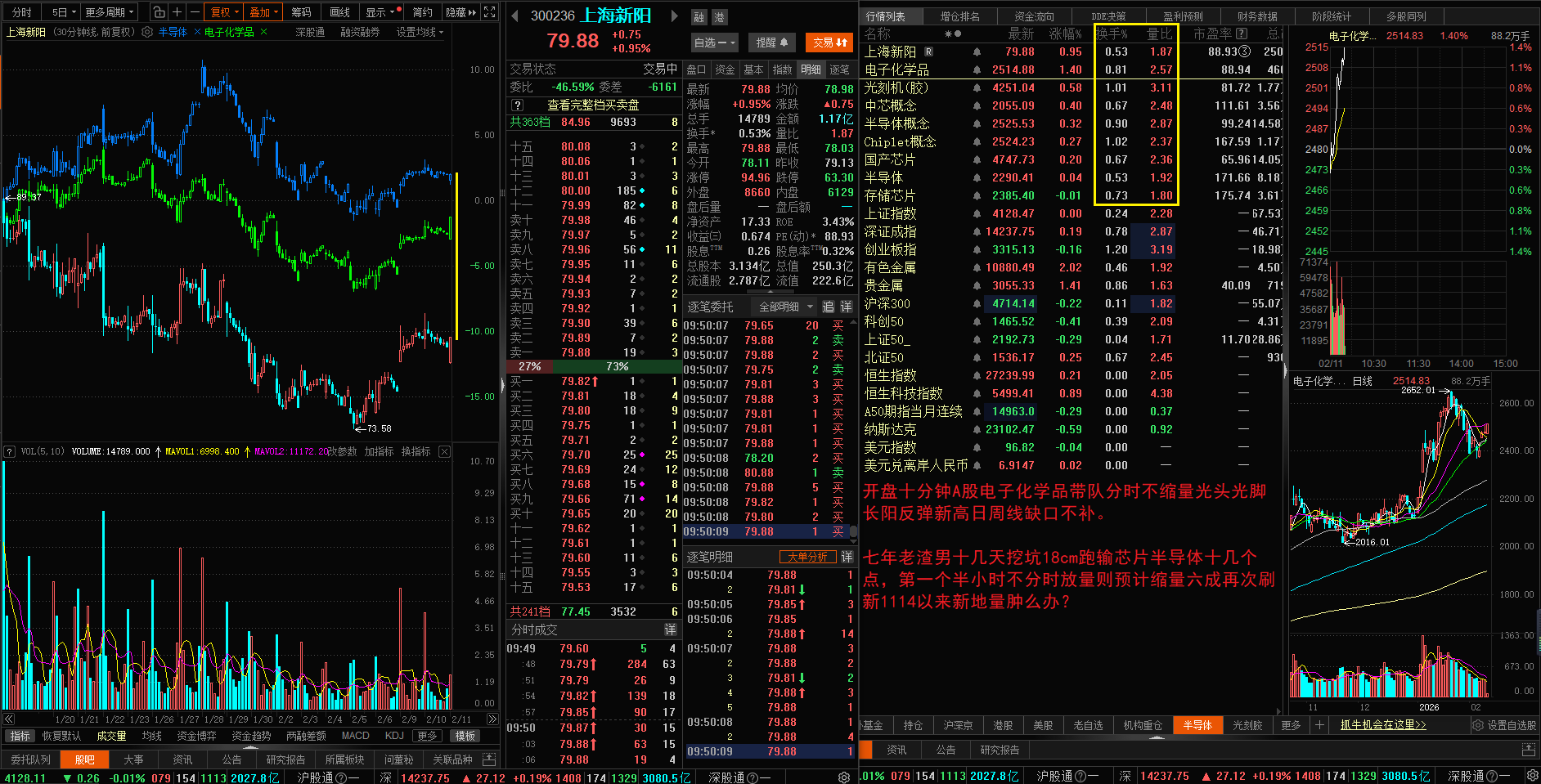Switch to the 资金 tab in quote panel
This screenshot has width=1541, height=784.
click(x=725, y=69)
